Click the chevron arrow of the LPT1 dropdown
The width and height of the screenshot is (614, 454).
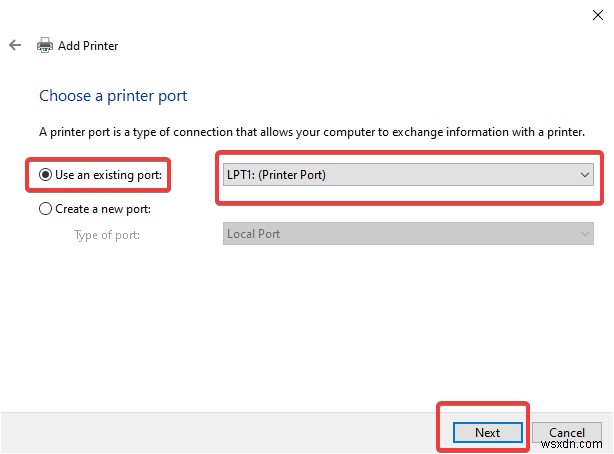coord(585,175)
